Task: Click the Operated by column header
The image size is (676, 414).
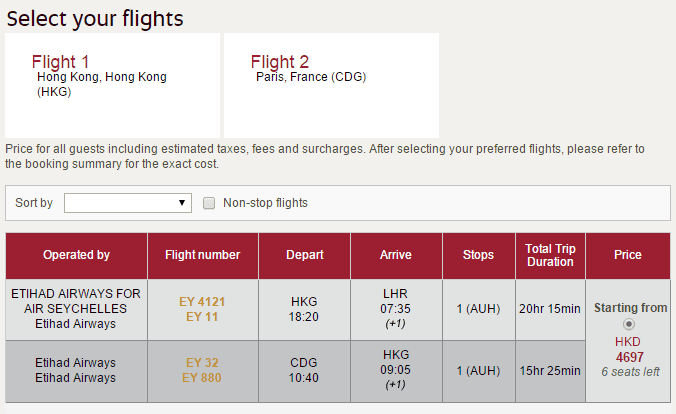Action: click(76, 255)
